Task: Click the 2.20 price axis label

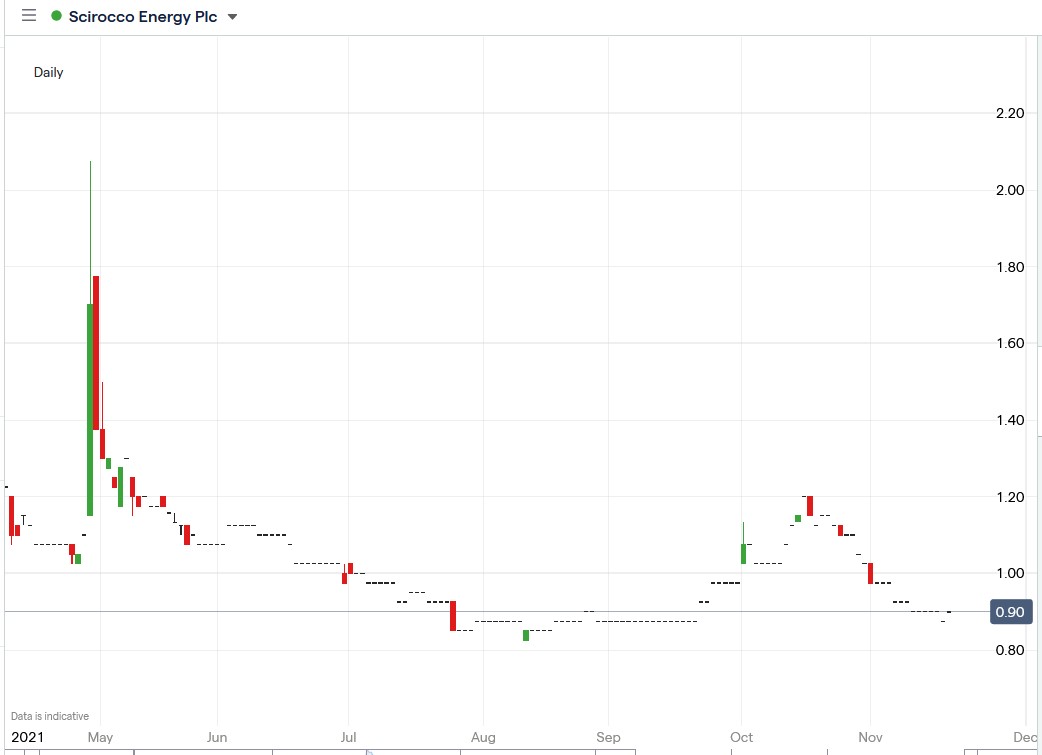Action: [1007, 113]
